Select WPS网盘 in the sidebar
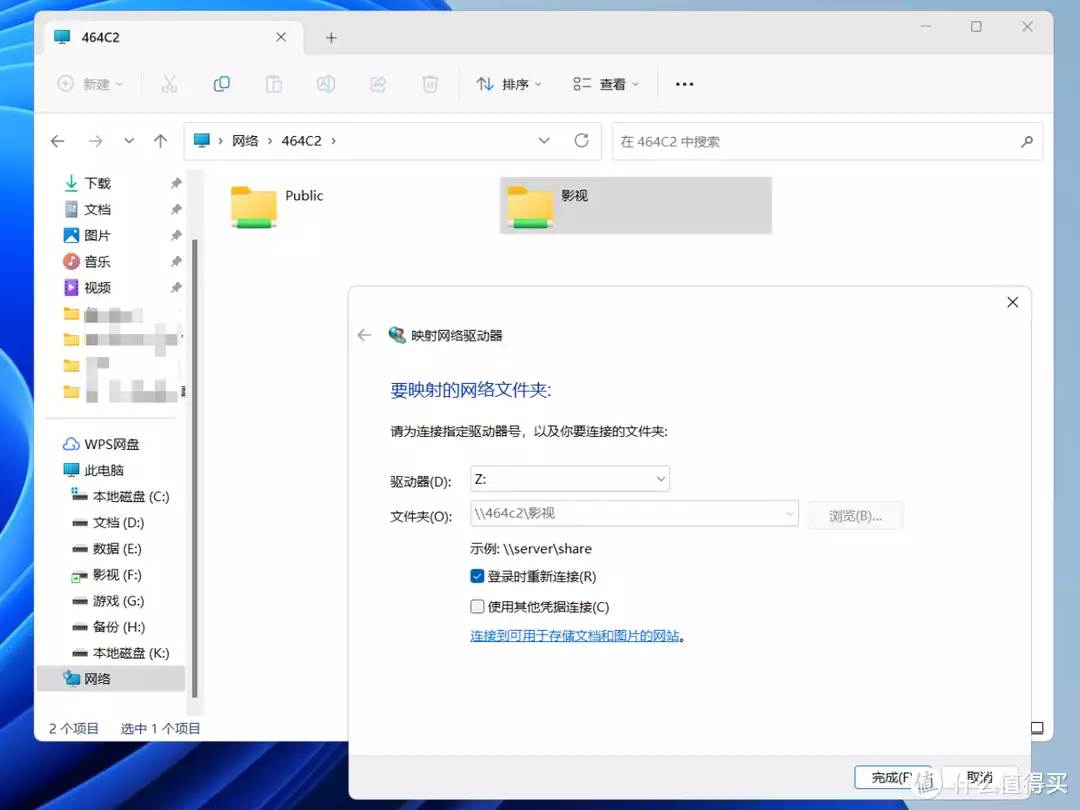 tap(112, 444)
